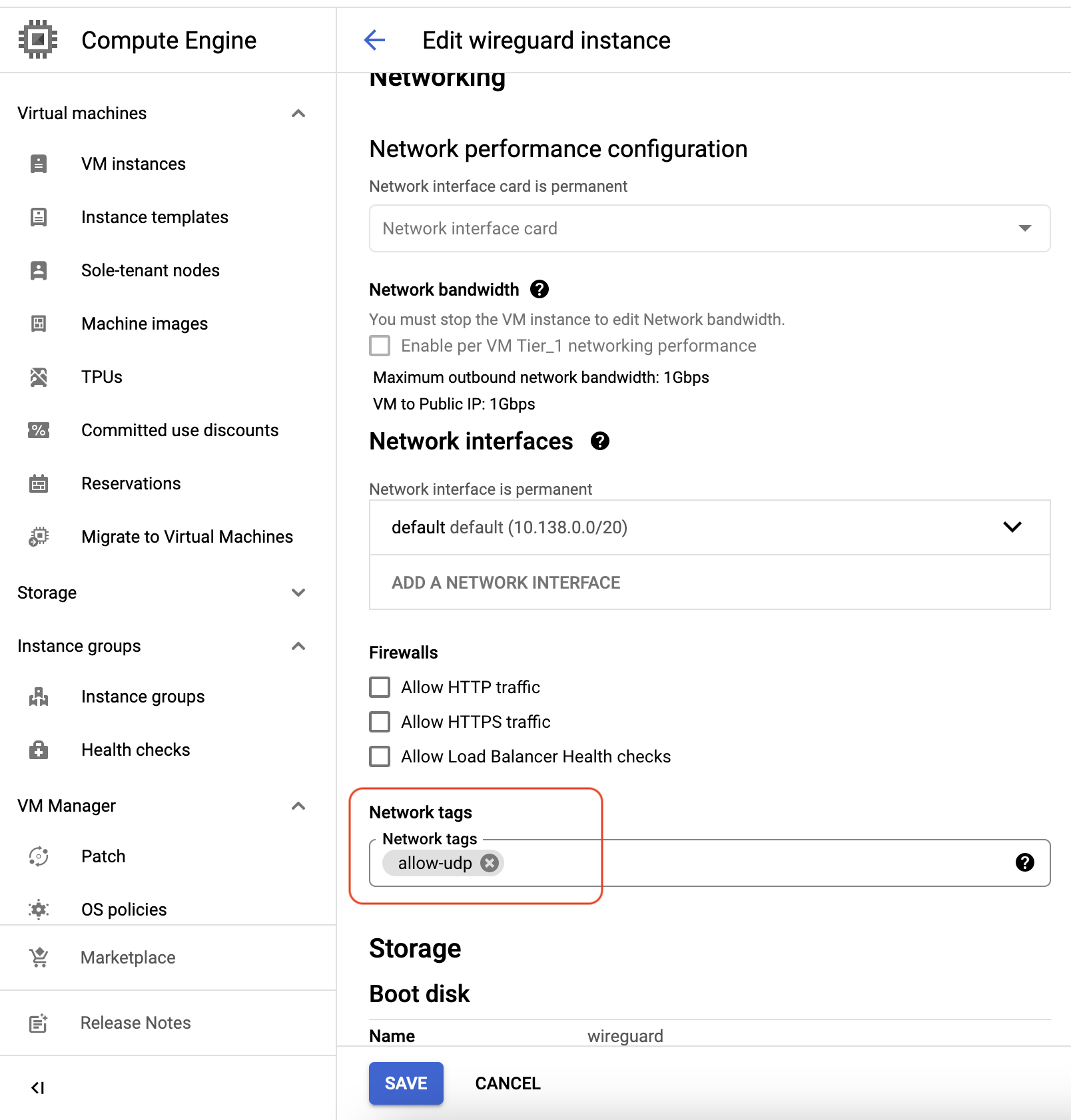Image resolution: width=1071 pixels, height=1120 pixels.
Task: Click the Sole-tenant nodes icon
Action: pyautogui.click(x=39, y=270)
